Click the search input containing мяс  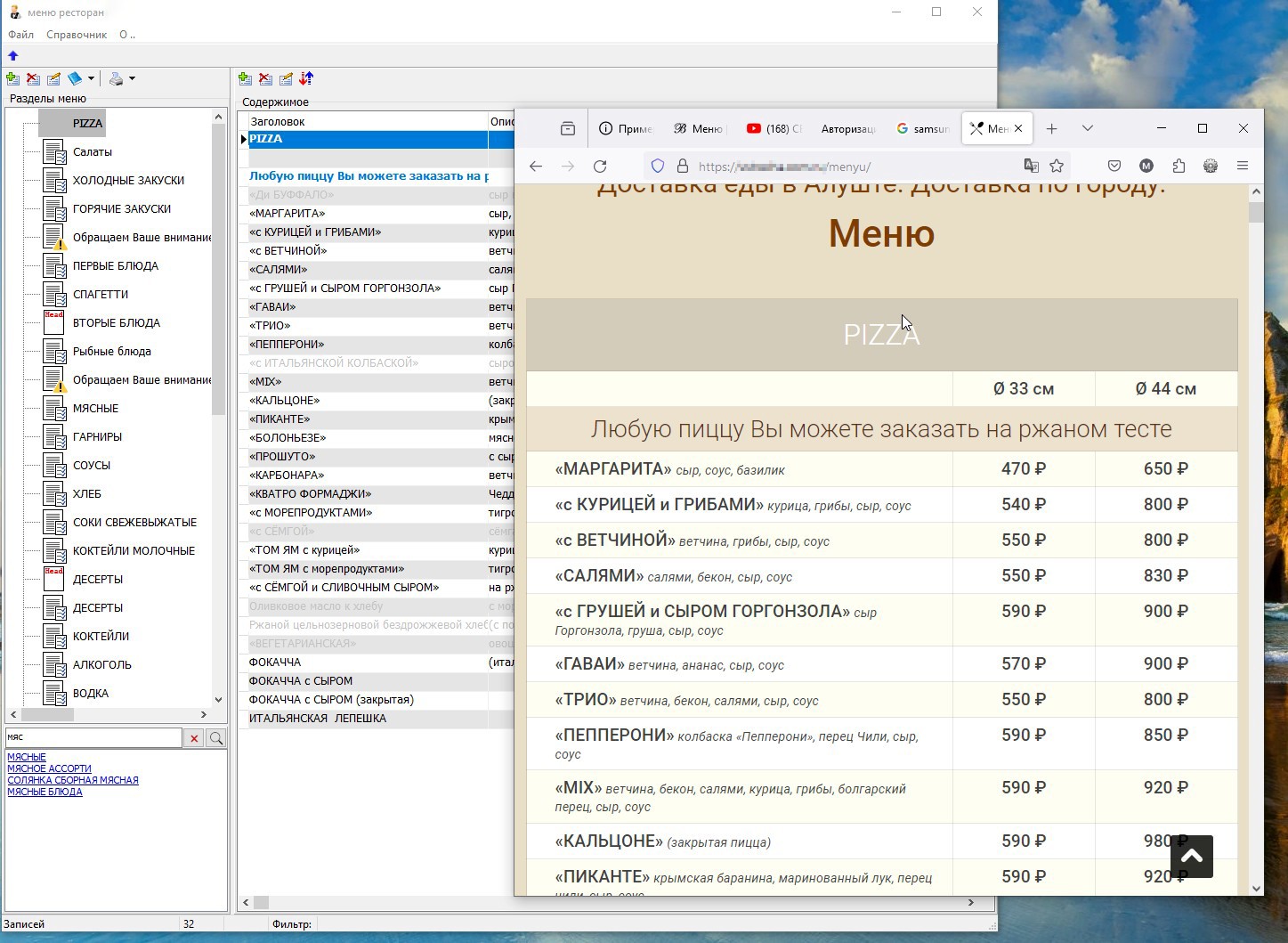click(93, 737)
